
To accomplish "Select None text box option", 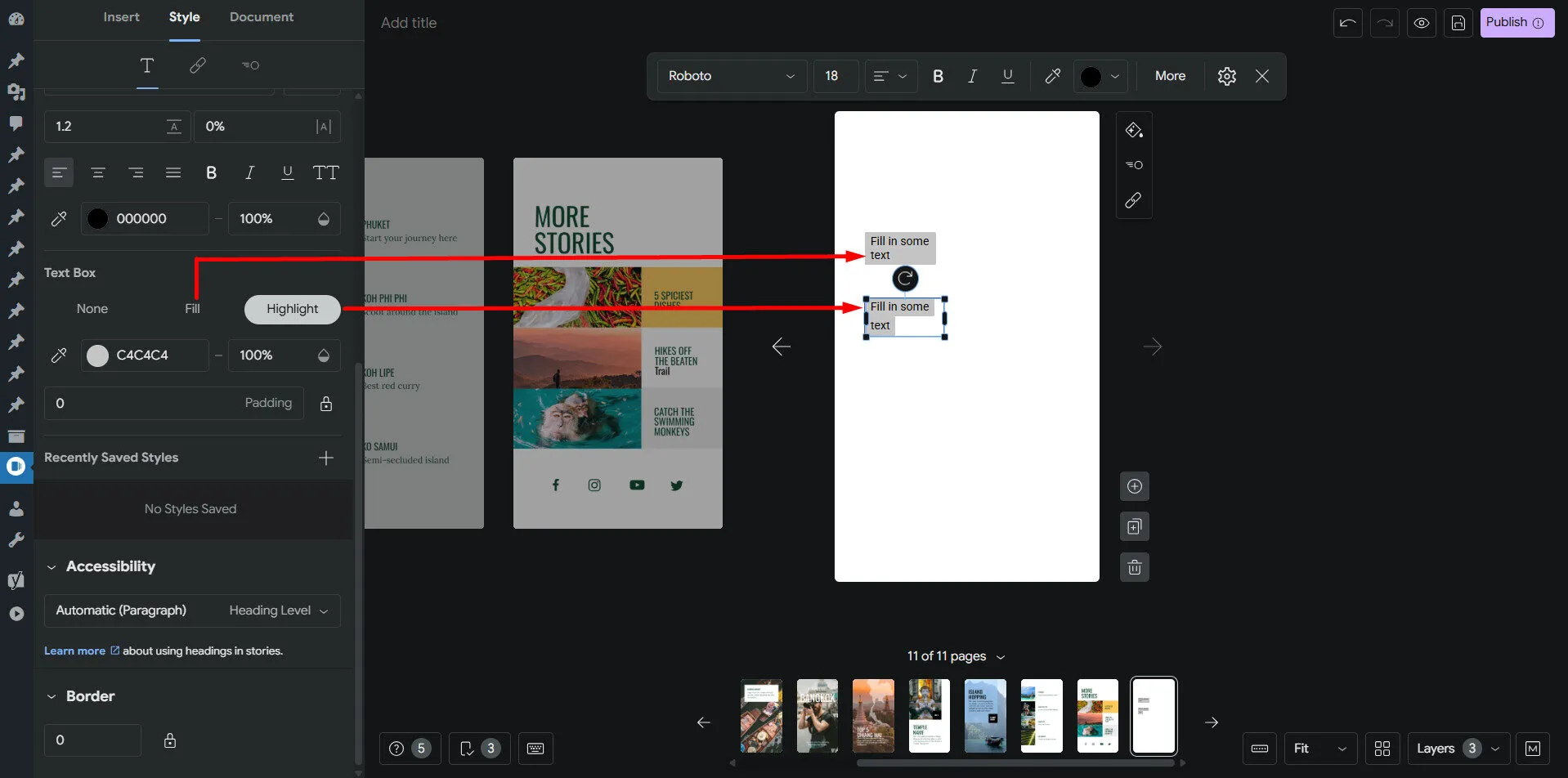I will coord(92,309).
